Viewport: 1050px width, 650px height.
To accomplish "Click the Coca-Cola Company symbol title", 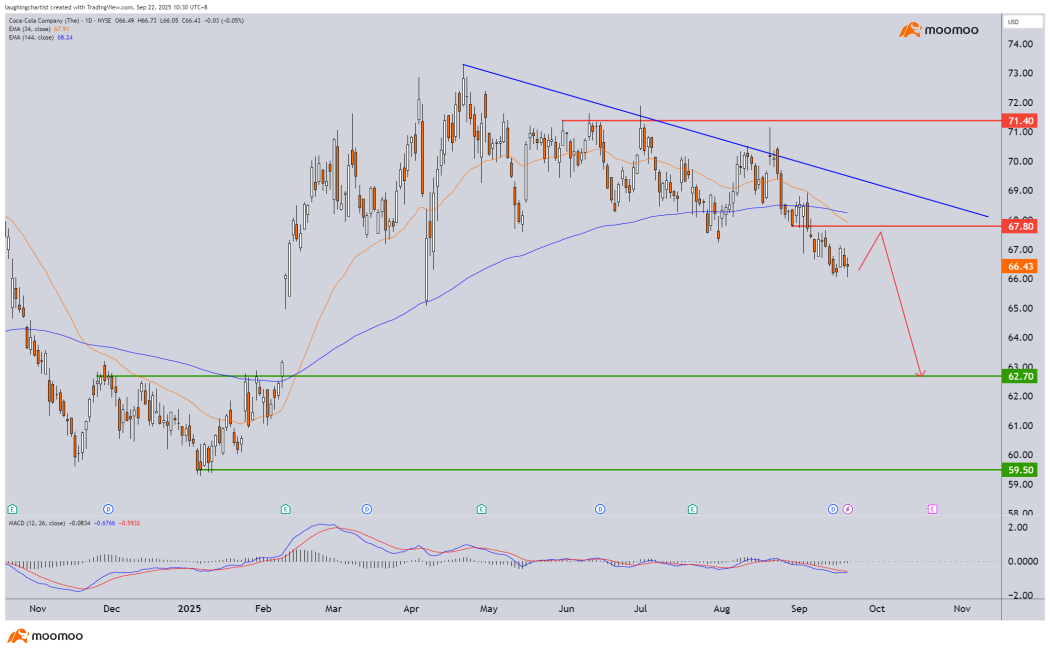I will tap(42, 21).
